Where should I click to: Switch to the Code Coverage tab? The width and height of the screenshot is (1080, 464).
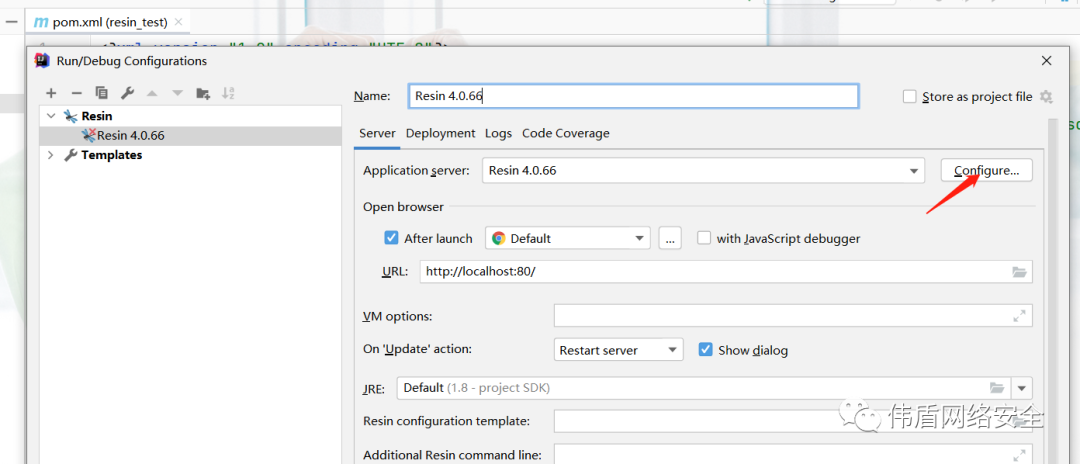565,133
